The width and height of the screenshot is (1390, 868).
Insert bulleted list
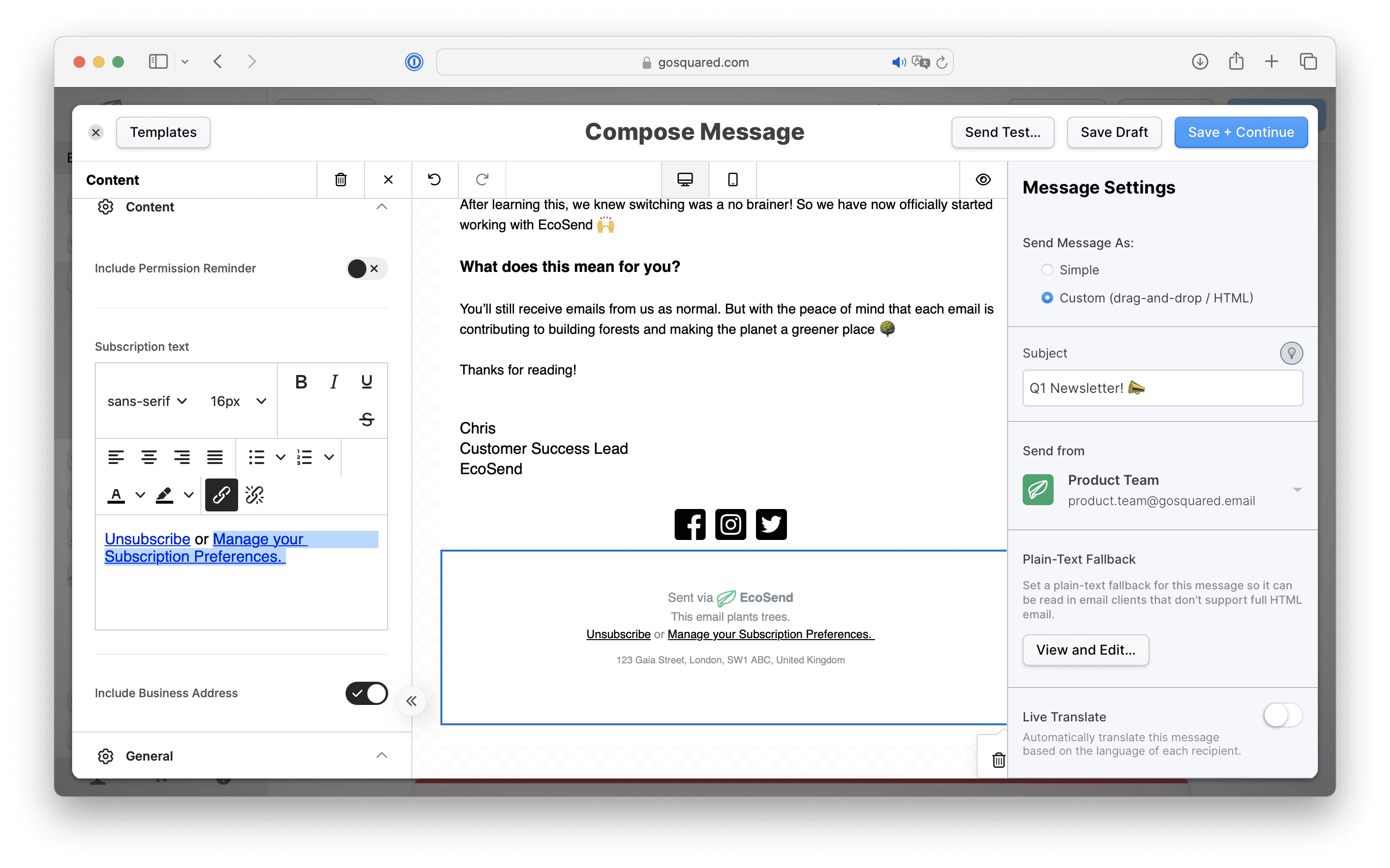(x=257, y=458)
